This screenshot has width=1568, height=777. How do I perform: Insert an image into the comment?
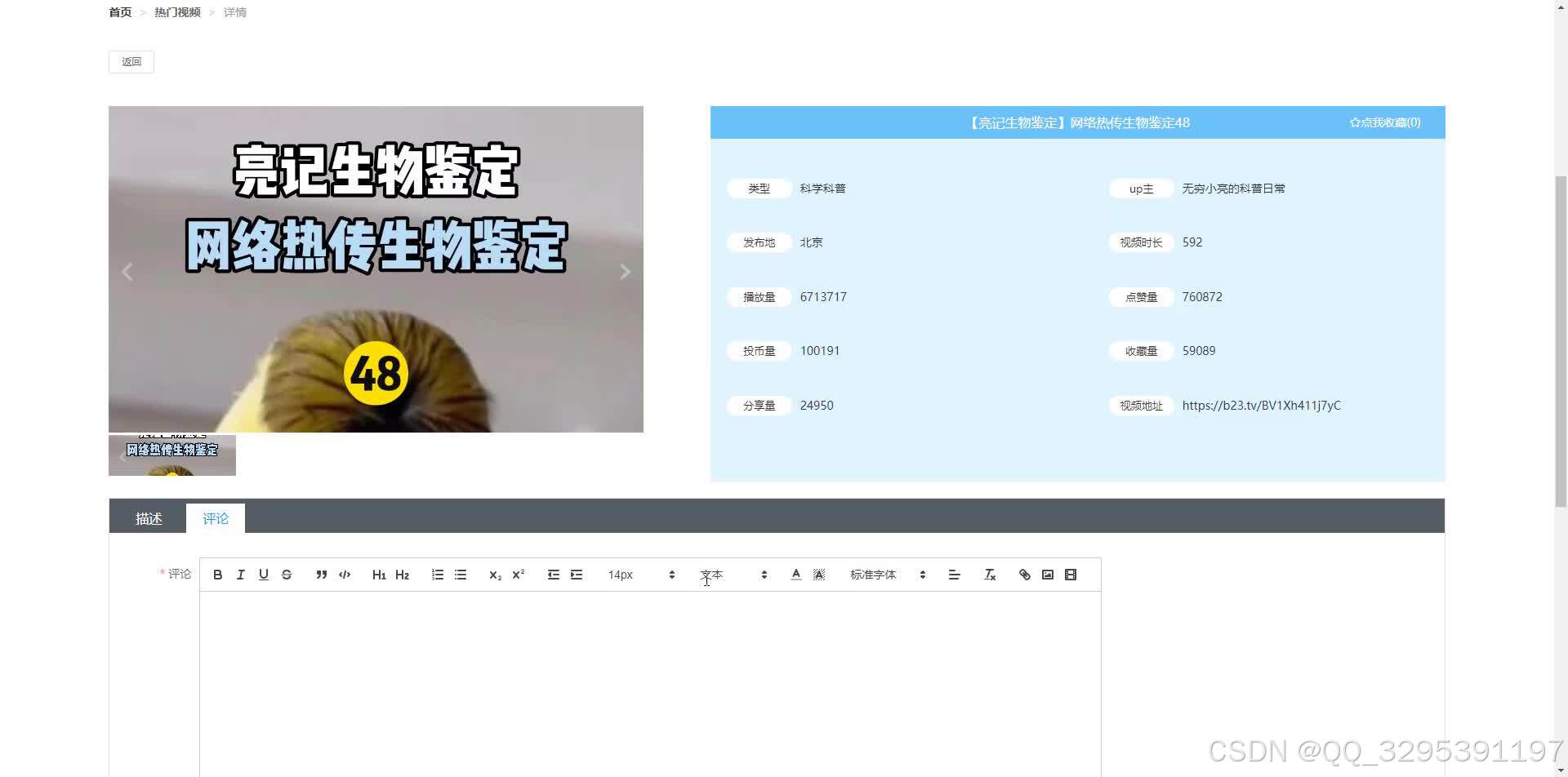point(1048,575)
